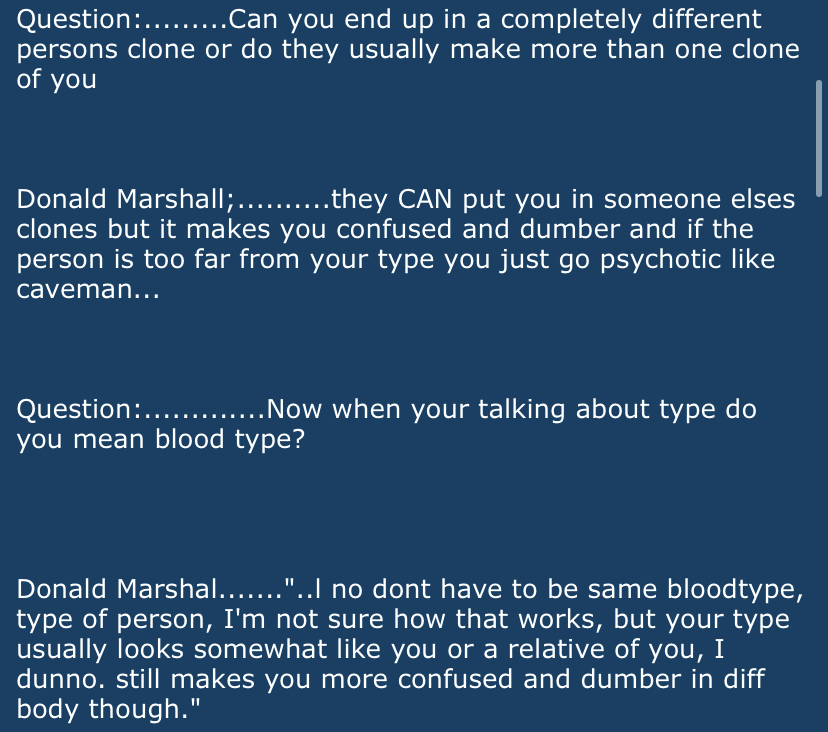This screenshot has width=828, height=732.
Task: Click the first "Question:" label
Action: coord(79,20)
